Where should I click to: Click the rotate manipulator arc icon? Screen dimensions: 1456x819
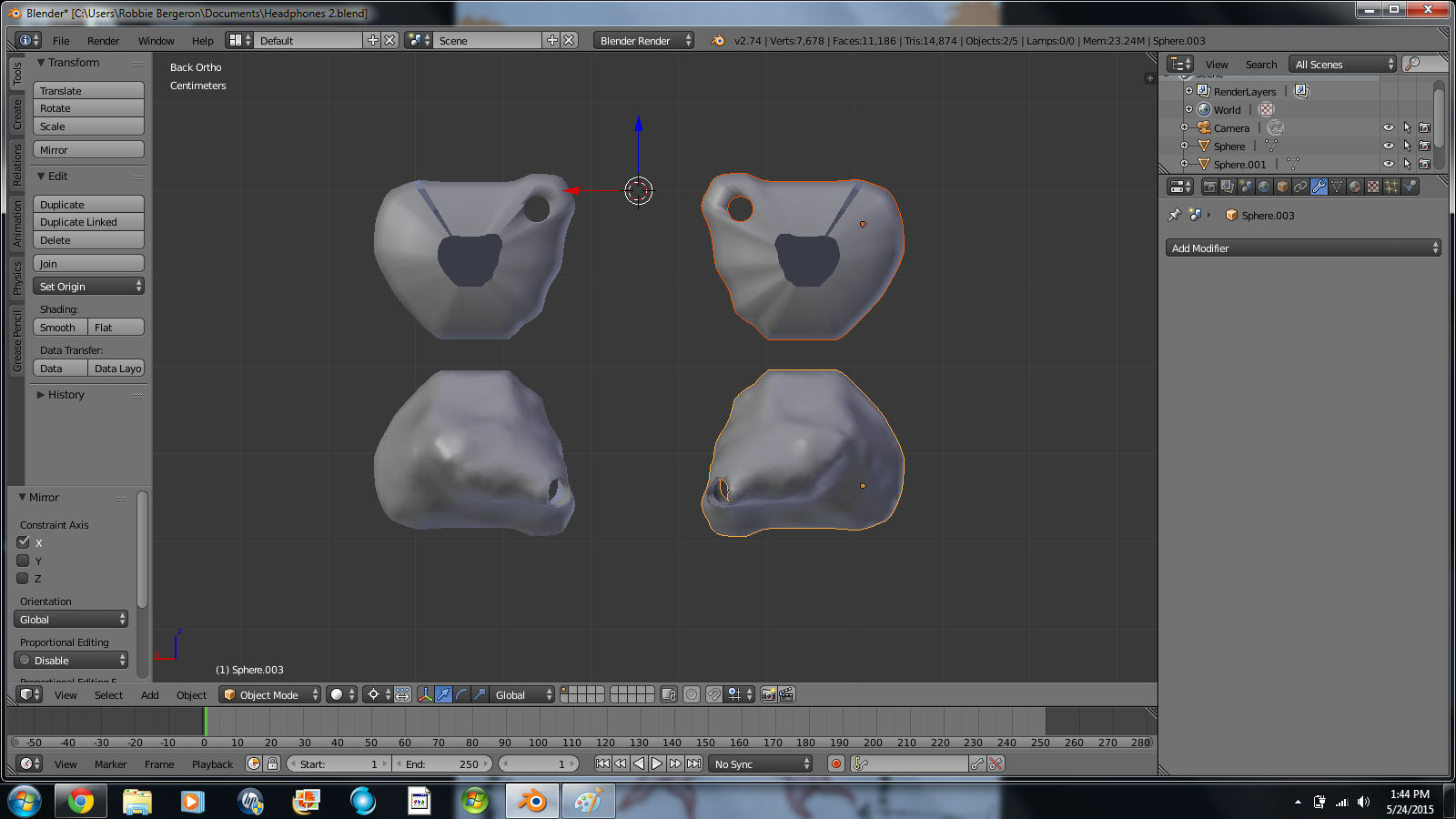coord(461,694)
